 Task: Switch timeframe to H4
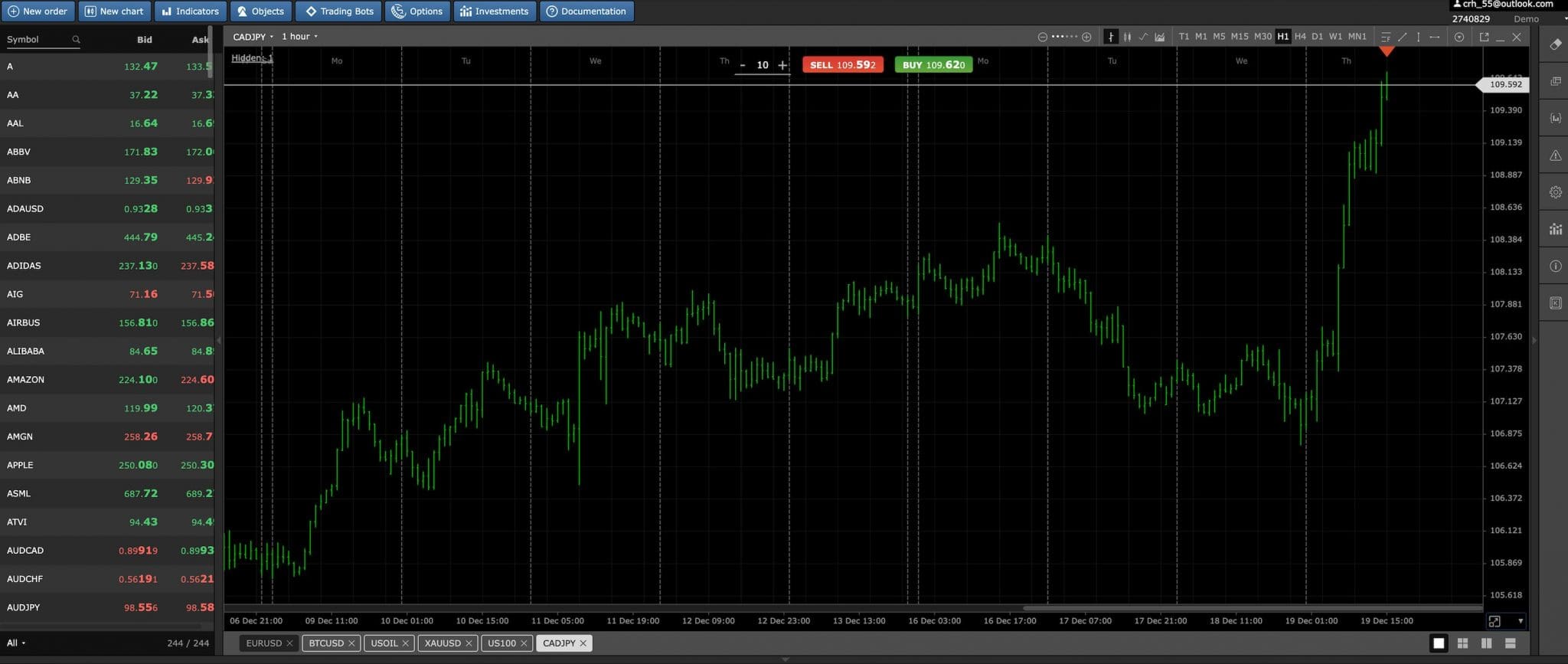(1300, 37)
